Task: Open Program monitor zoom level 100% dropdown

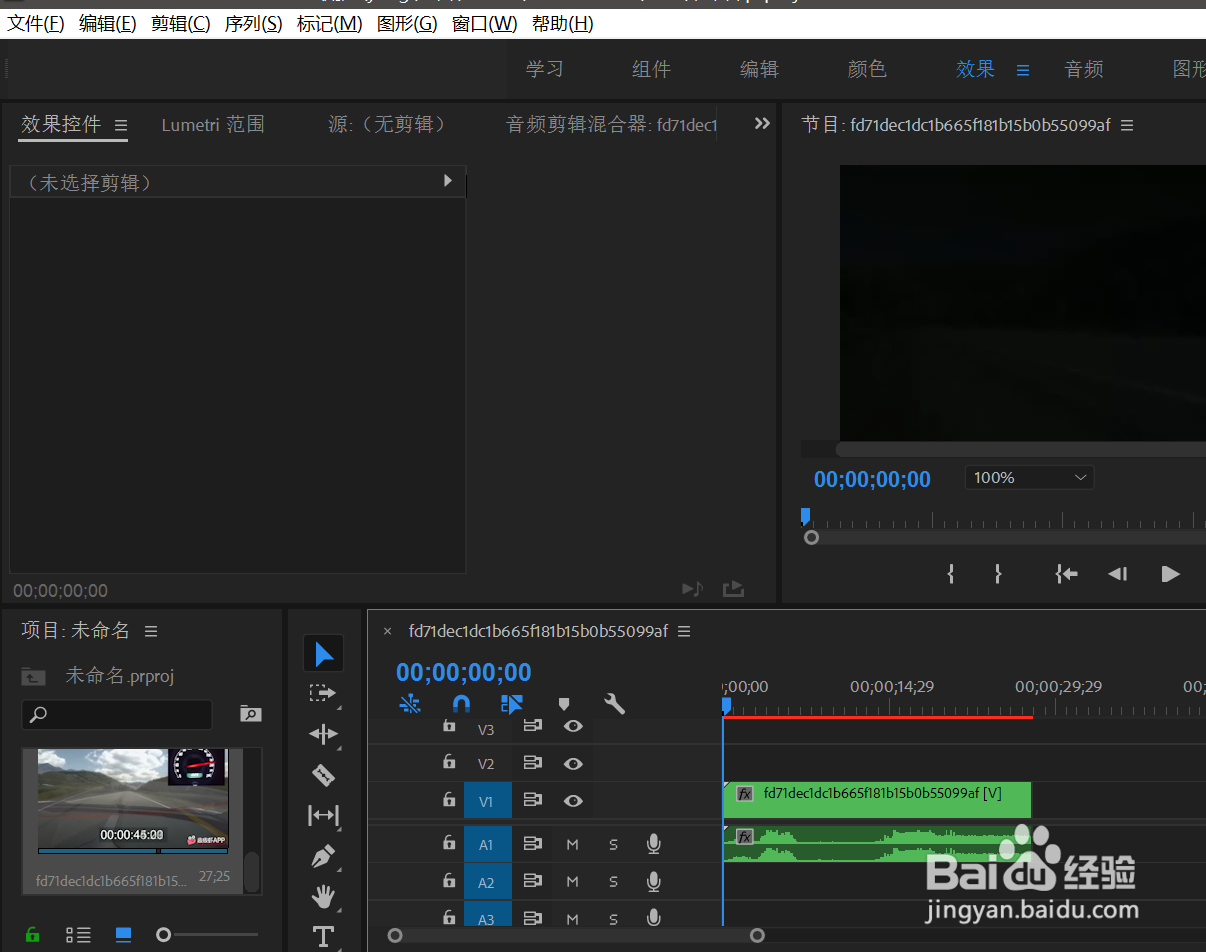Action: pos(1029,478)
